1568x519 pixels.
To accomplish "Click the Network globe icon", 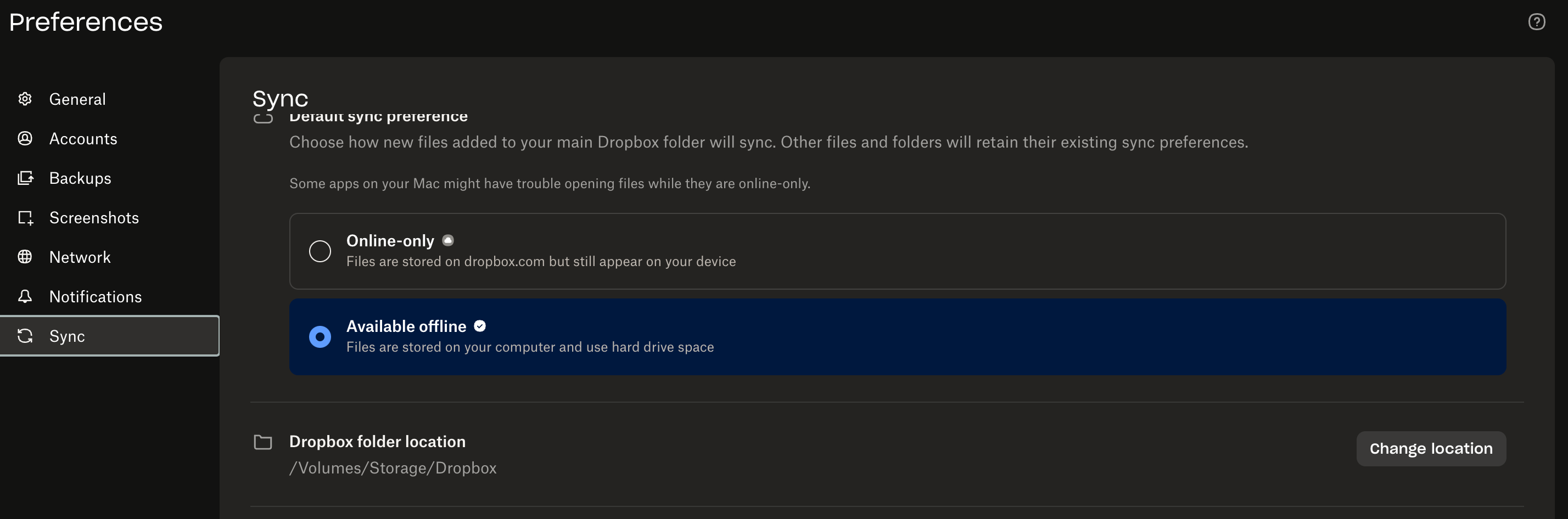I will pyautogui.click(x=25, y=257).
